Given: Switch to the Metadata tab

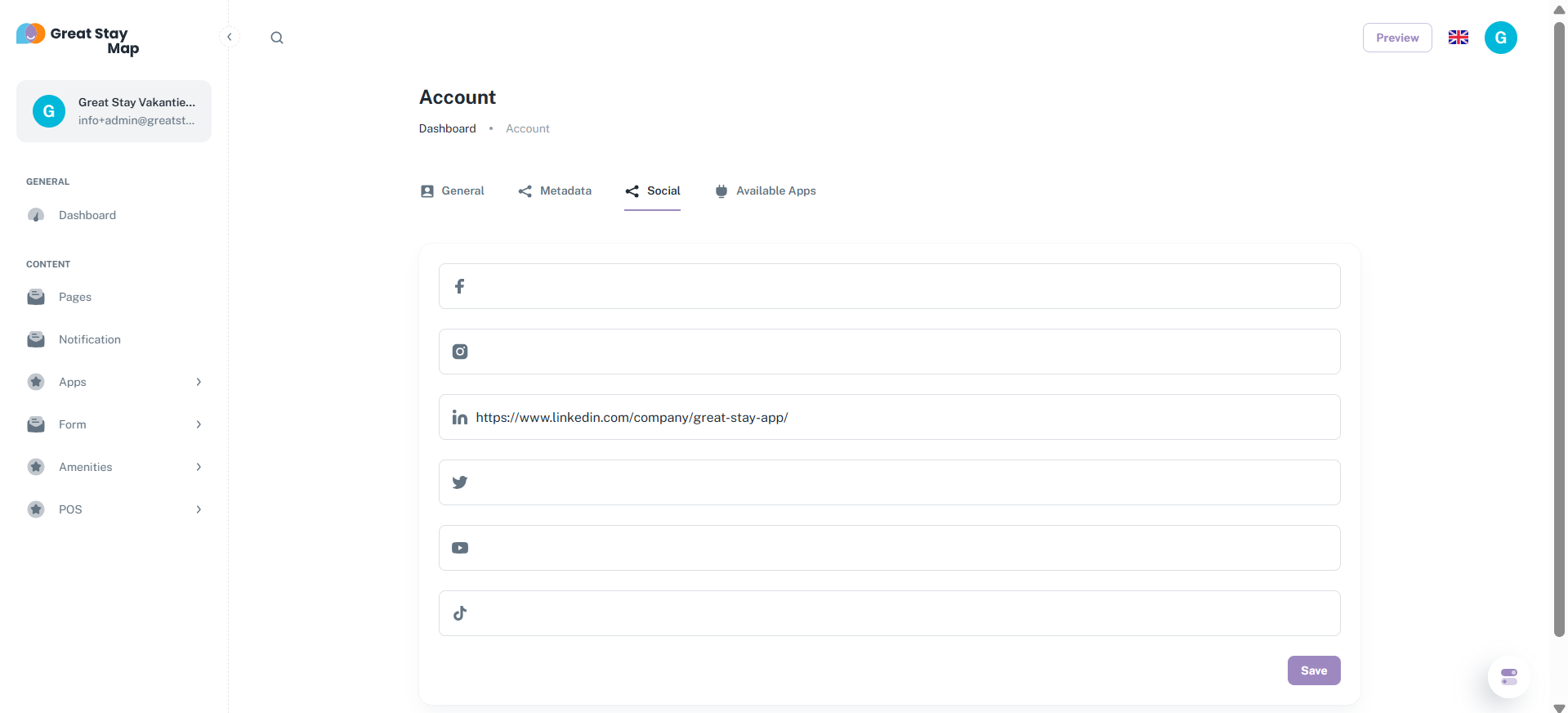Looking at the screenshot, I should (555, 191).
